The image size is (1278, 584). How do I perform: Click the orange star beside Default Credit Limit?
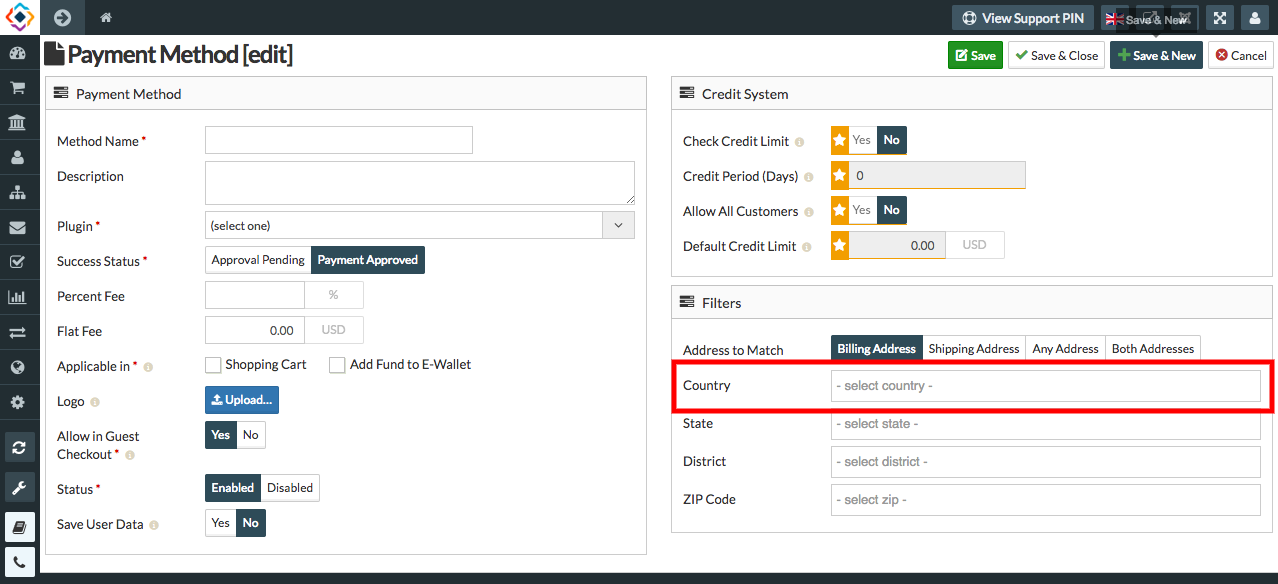[x=840, y=245]
